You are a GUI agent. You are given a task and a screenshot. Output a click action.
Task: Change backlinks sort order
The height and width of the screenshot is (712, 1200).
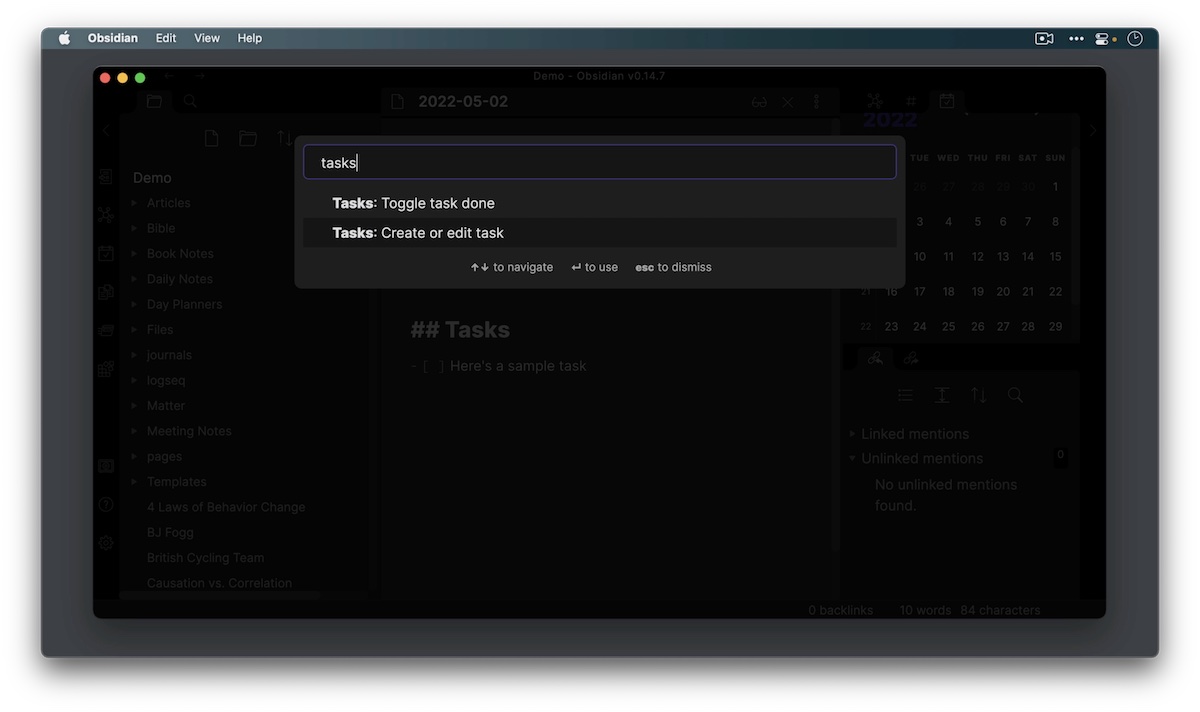979,396
